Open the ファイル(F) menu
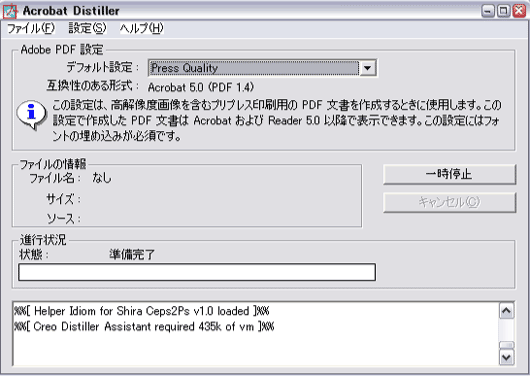 click(31, 28)
